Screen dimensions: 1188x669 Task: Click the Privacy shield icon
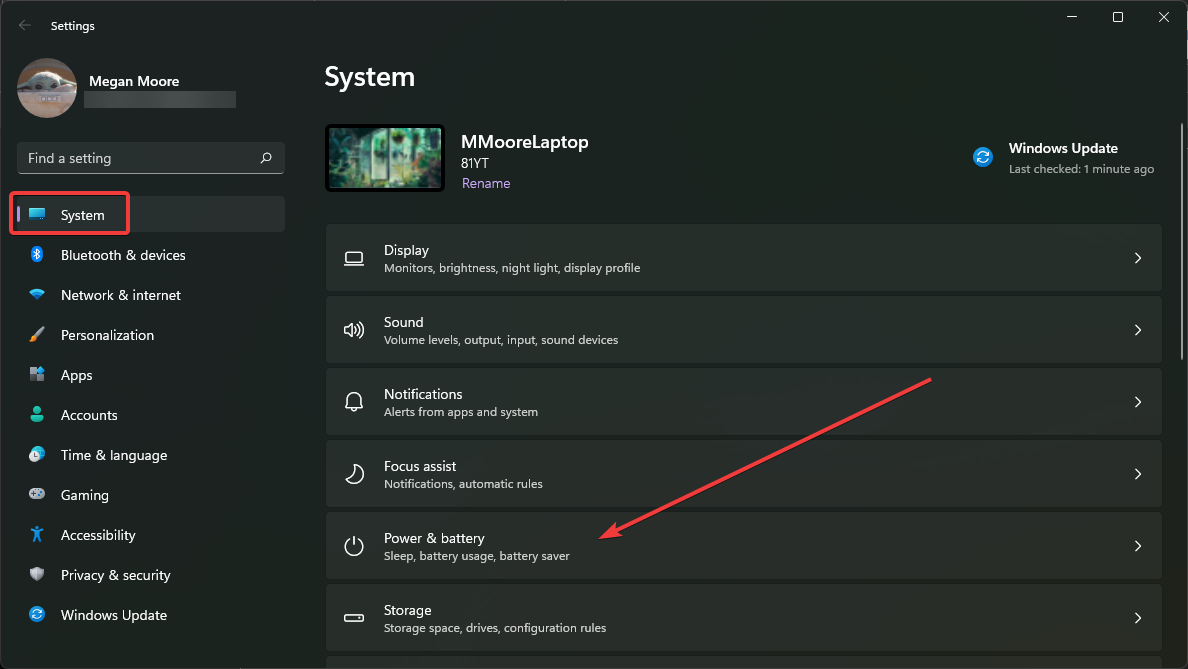coord(37,575)
